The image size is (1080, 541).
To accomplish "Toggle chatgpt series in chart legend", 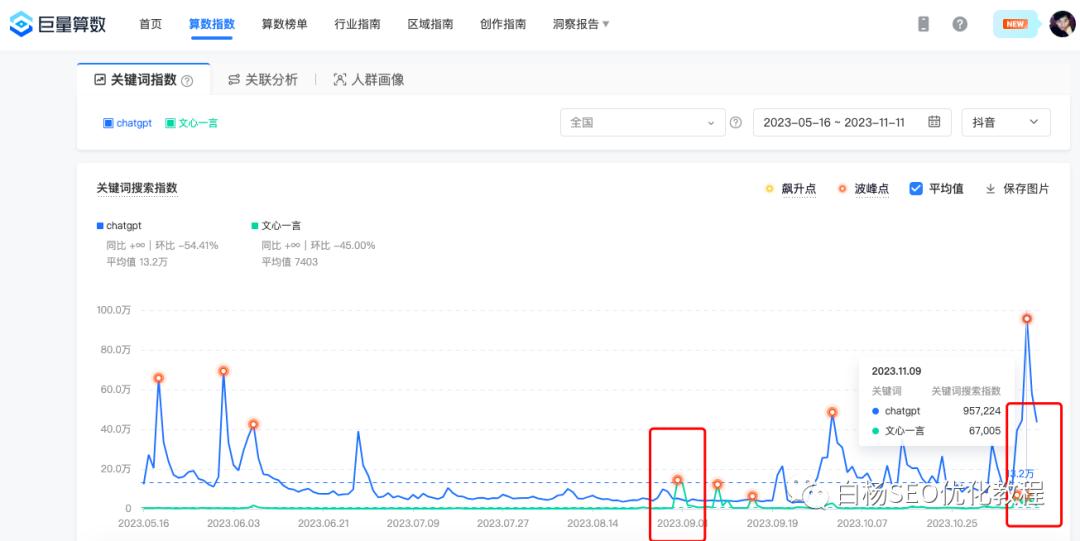I will click(x=119, y=225).
